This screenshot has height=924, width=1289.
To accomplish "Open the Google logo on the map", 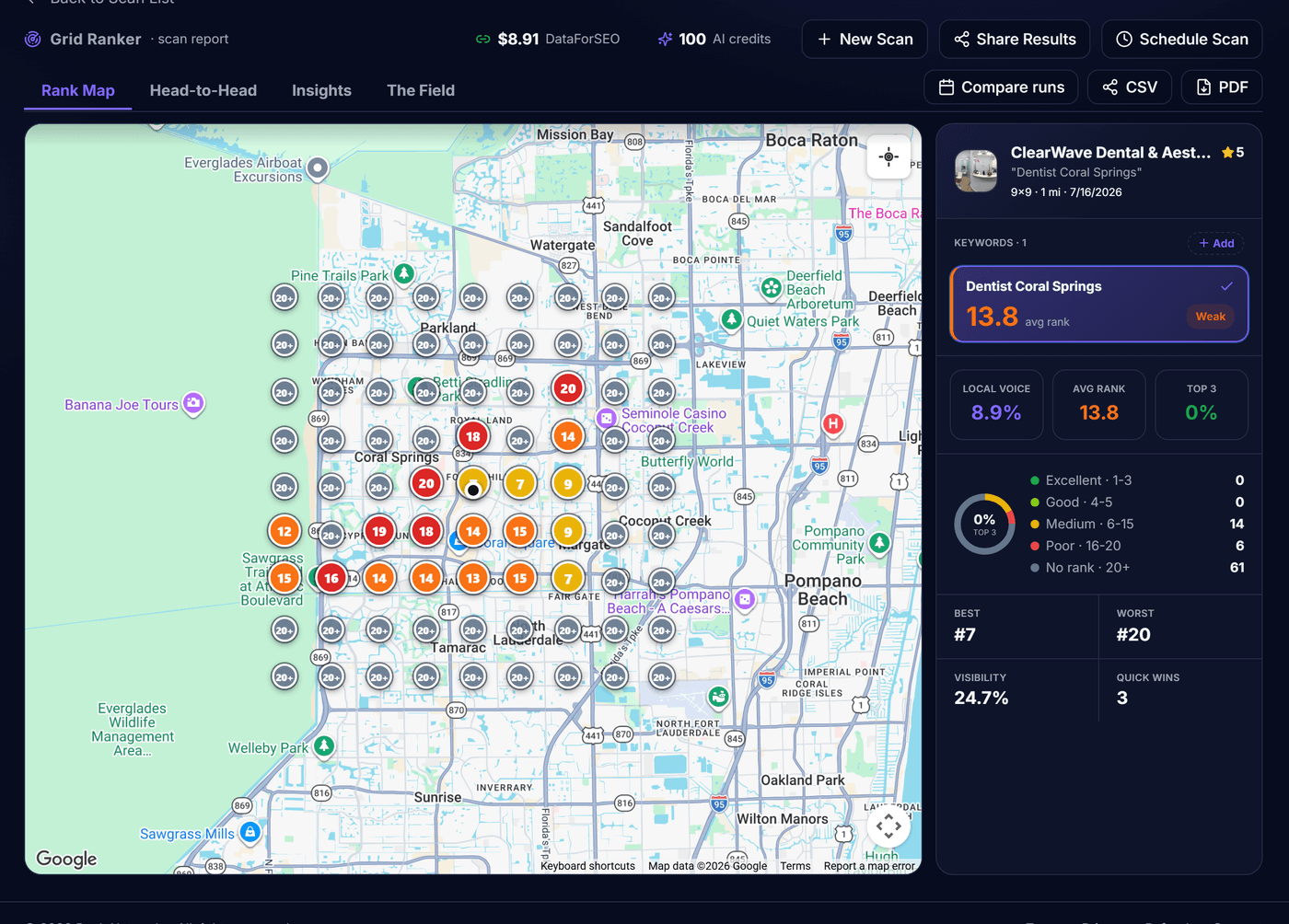I will click(66, 858).
